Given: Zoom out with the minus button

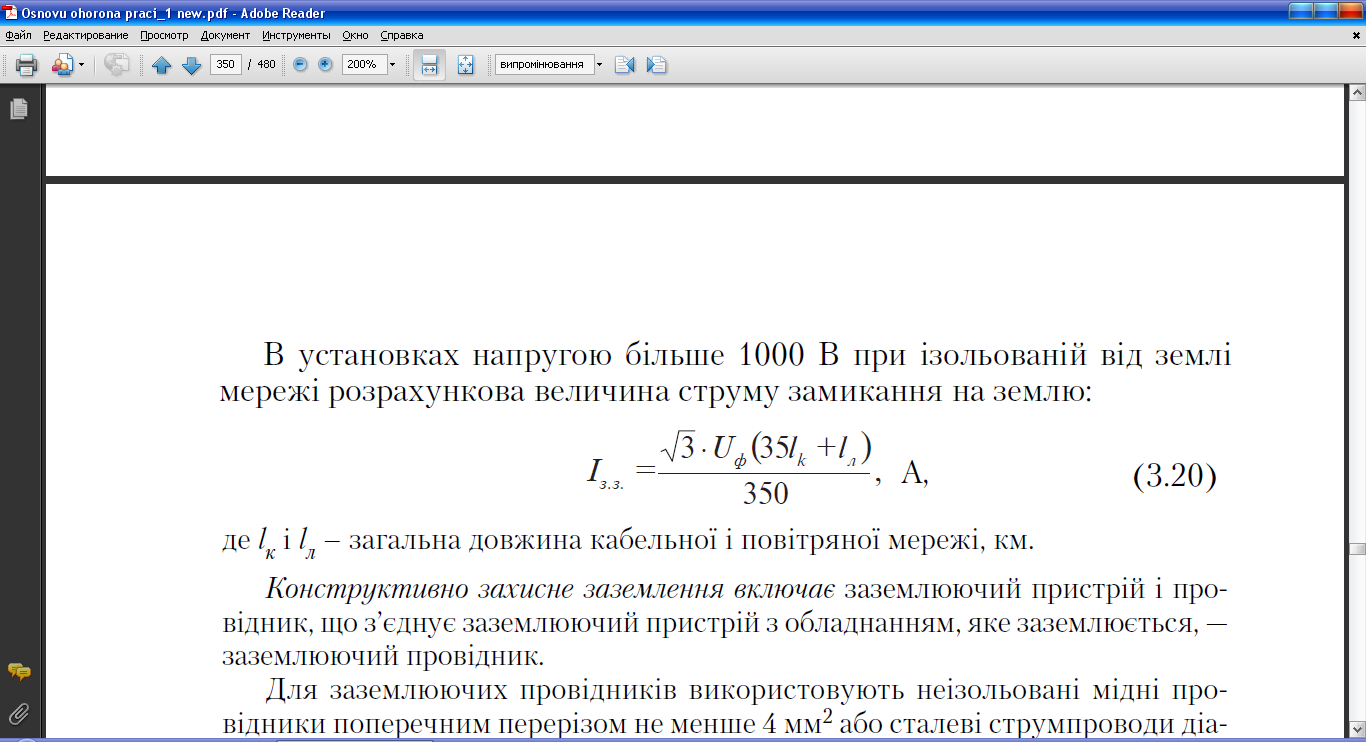Looking at the screenshot, I should pos(300,65).
